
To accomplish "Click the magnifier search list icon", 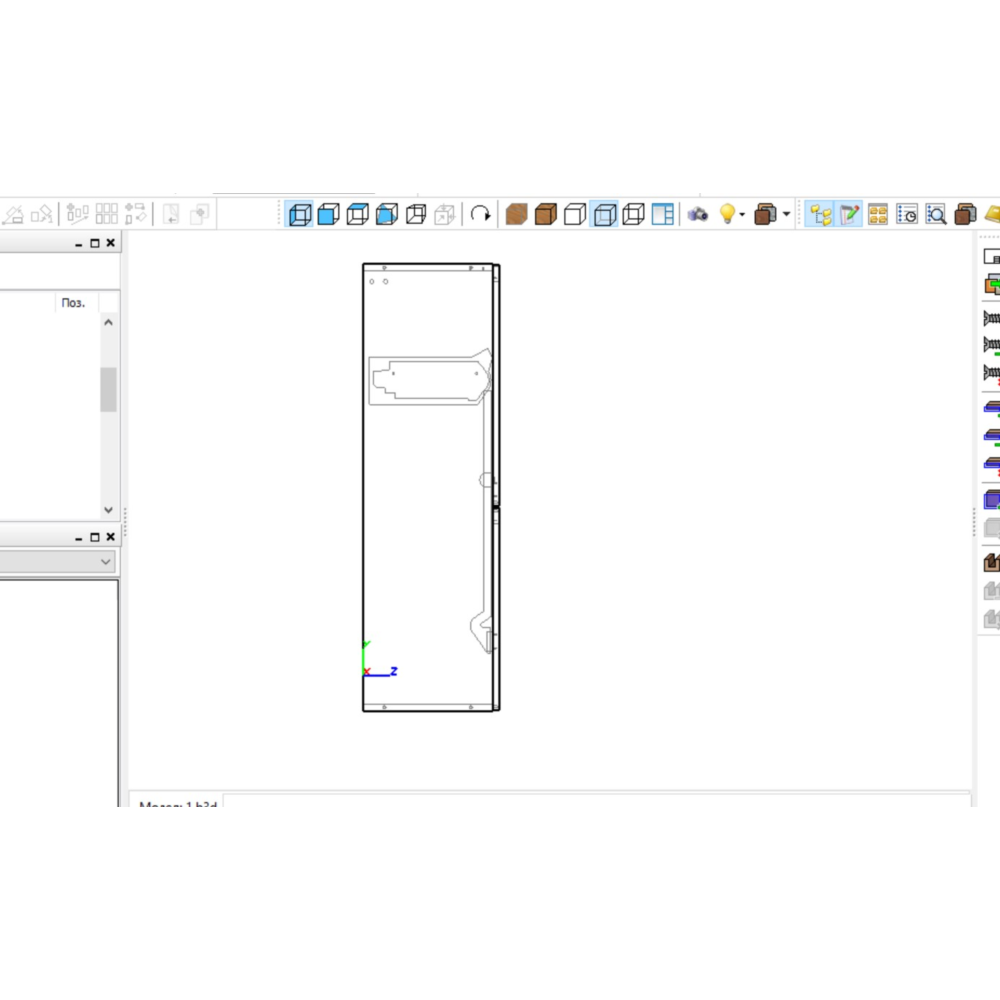I will click(936, 214).
